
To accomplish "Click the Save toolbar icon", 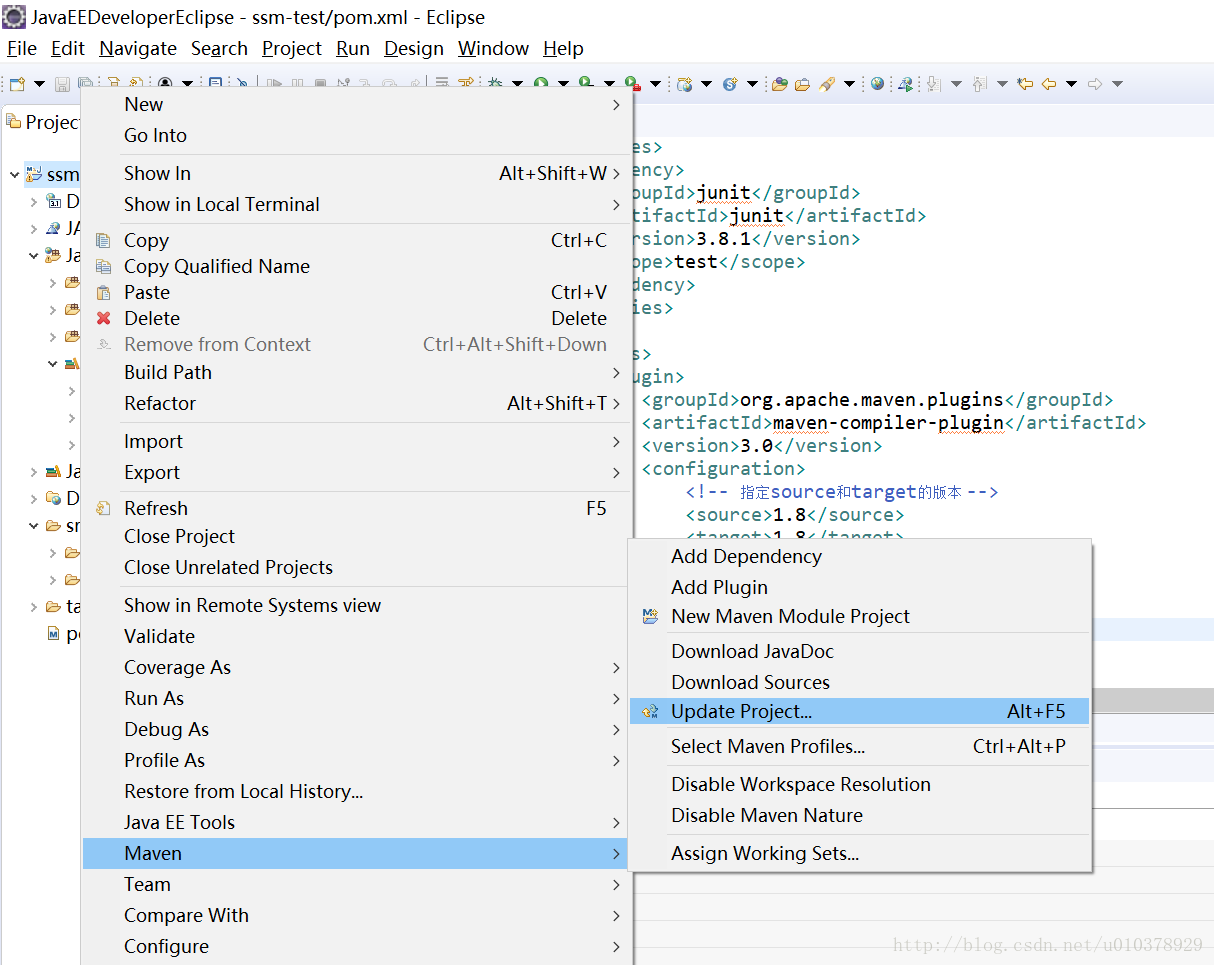I will tap(62, 84).
